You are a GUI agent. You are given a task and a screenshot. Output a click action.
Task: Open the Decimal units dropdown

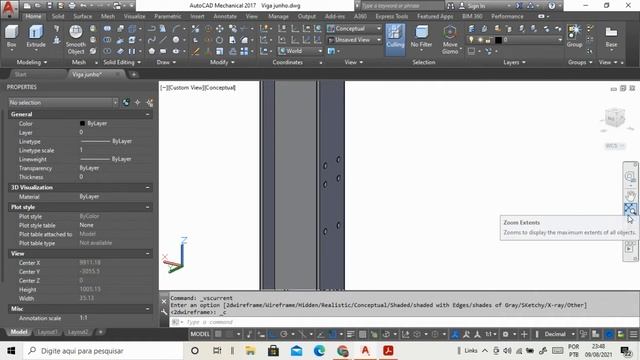pyautogui.click(x=558, y=334)
